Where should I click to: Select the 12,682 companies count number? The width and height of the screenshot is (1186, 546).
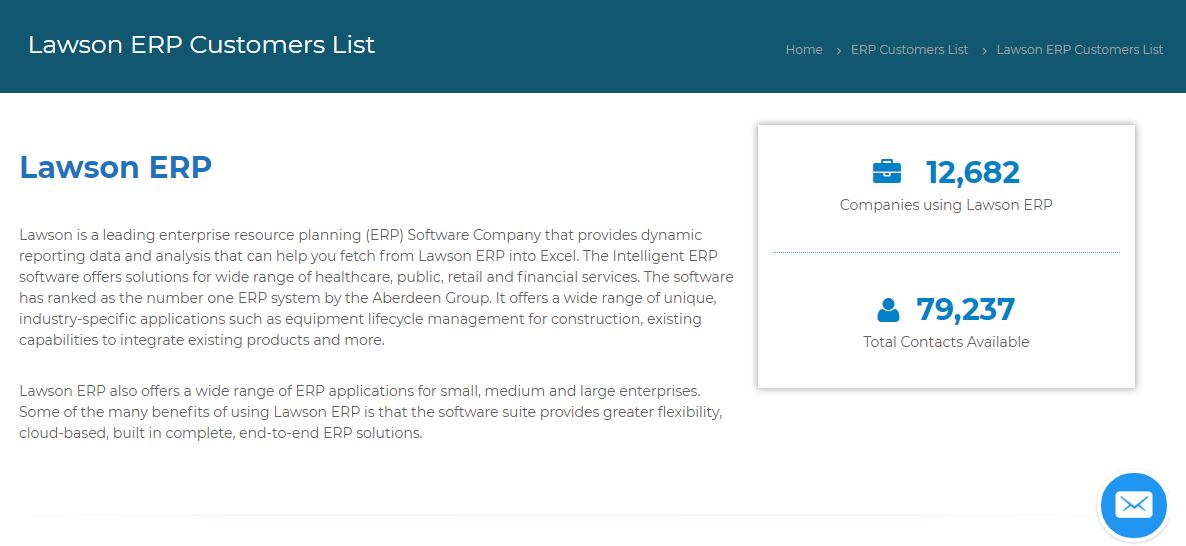click(973, 172)
